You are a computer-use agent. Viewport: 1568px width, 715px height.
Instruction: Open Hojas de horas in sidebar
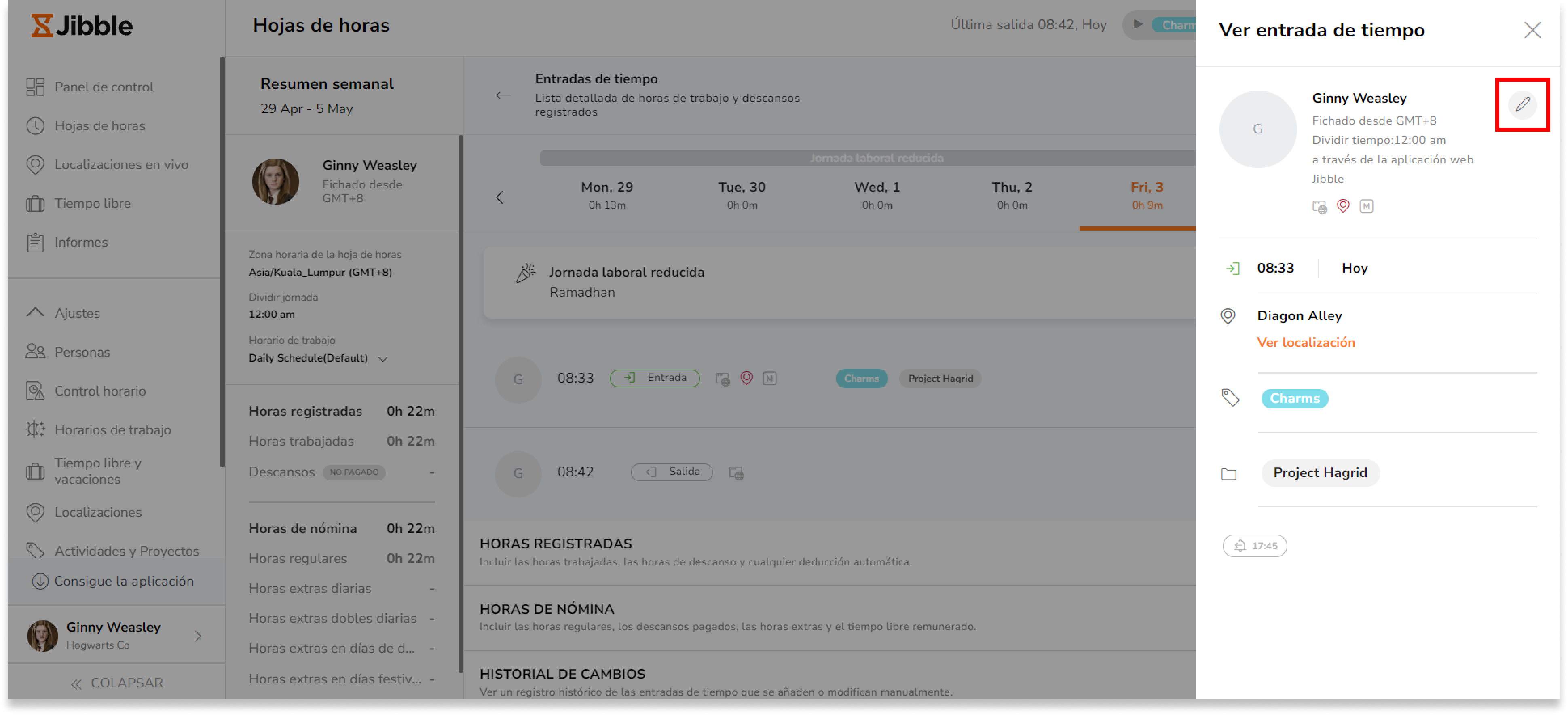pos(86,125)
